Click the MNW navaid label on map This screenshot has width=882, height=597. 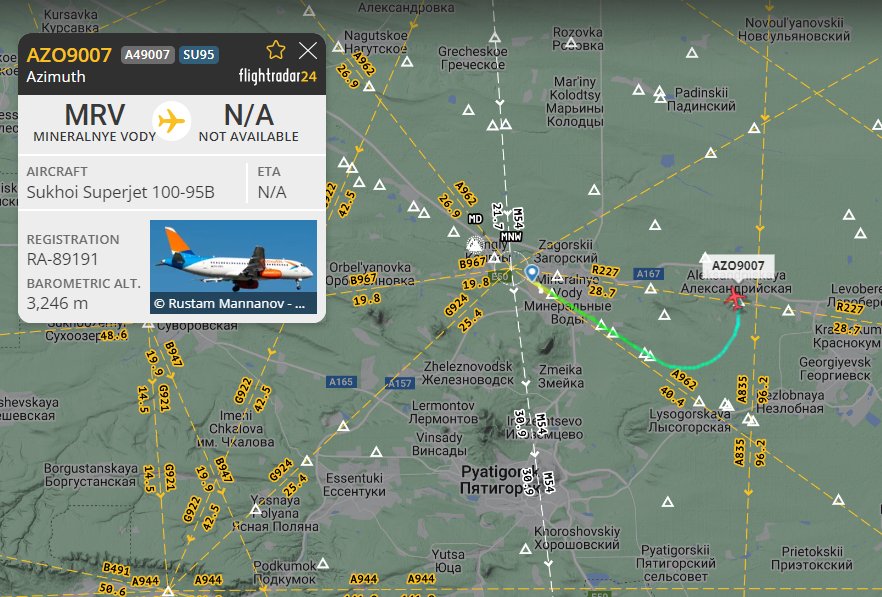[511, 237]
